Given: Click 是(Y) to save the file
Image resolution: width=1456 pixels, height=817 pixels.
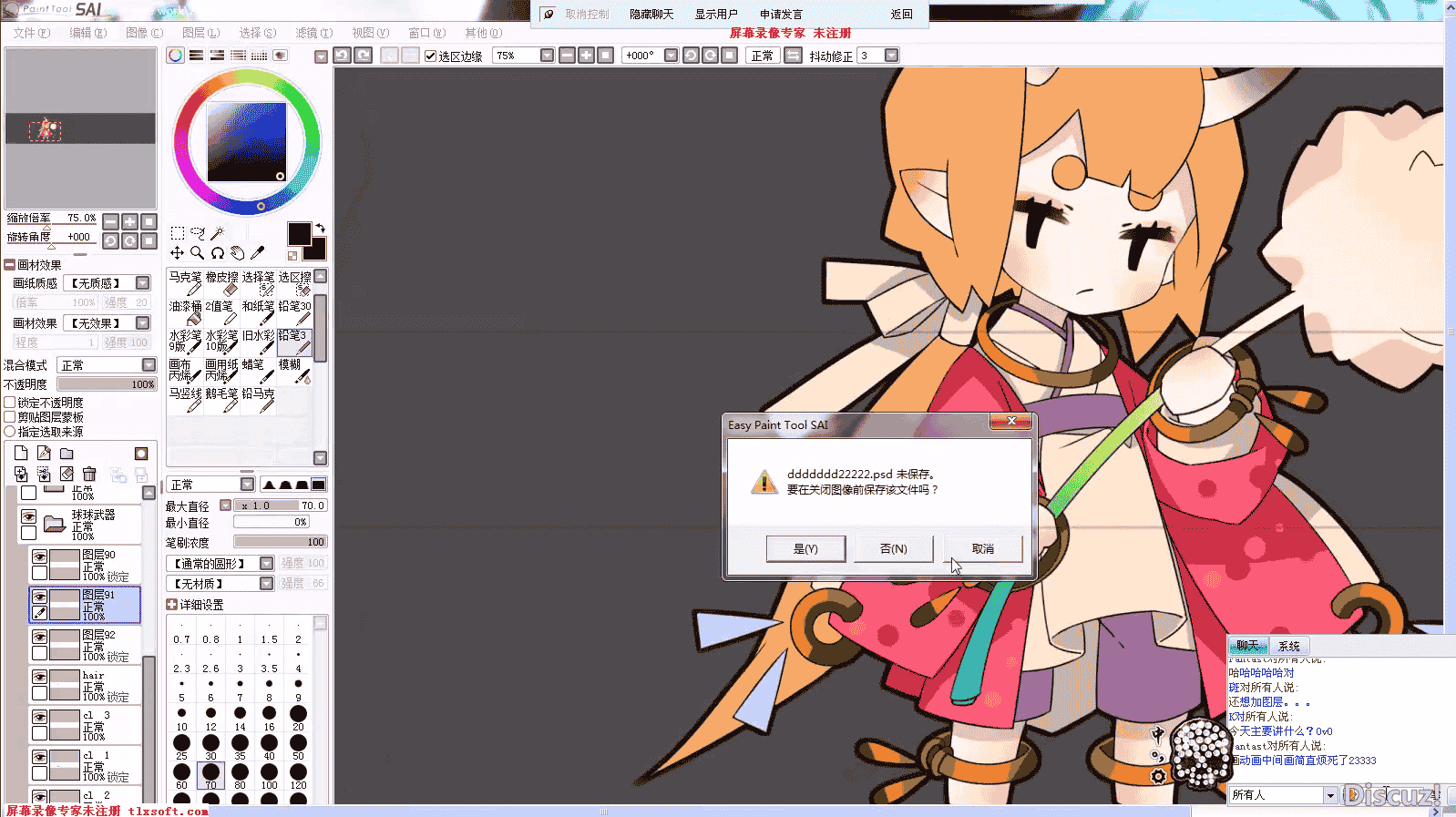Looking at the screenshot, I should [x=805, y=549].
